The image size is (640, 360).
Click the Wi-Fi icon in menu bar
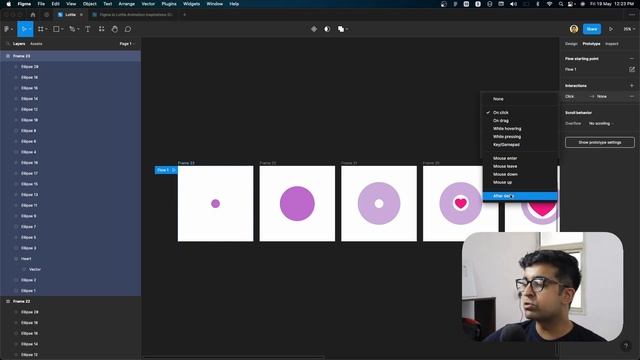point(549,4)
